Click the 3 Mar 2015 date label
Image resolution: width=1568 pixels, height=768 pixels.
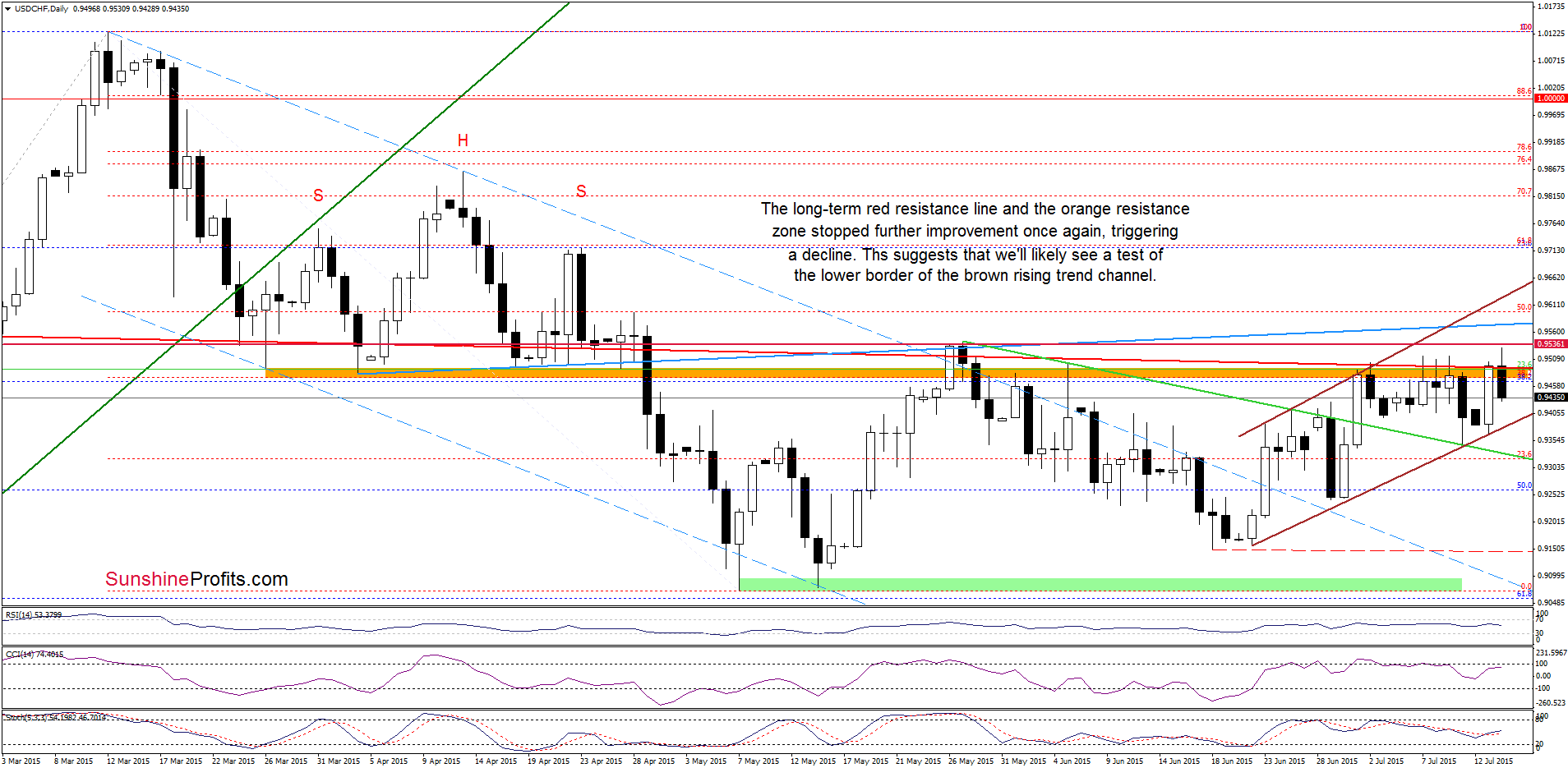coord(21,761)
